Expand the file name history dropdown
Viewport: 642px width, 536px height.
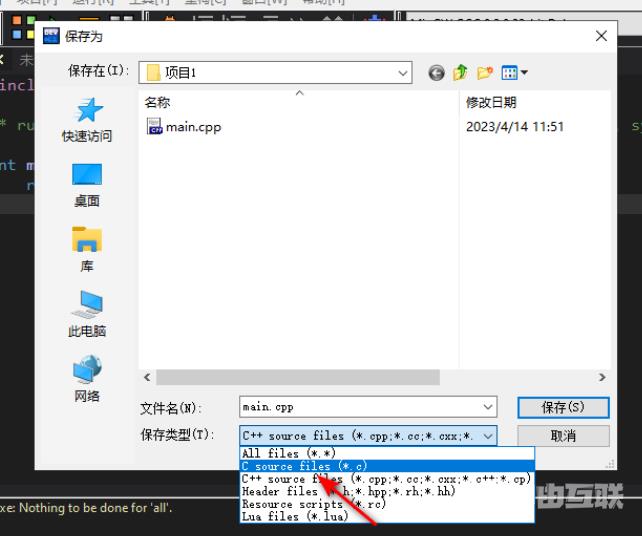click(488, 407)
